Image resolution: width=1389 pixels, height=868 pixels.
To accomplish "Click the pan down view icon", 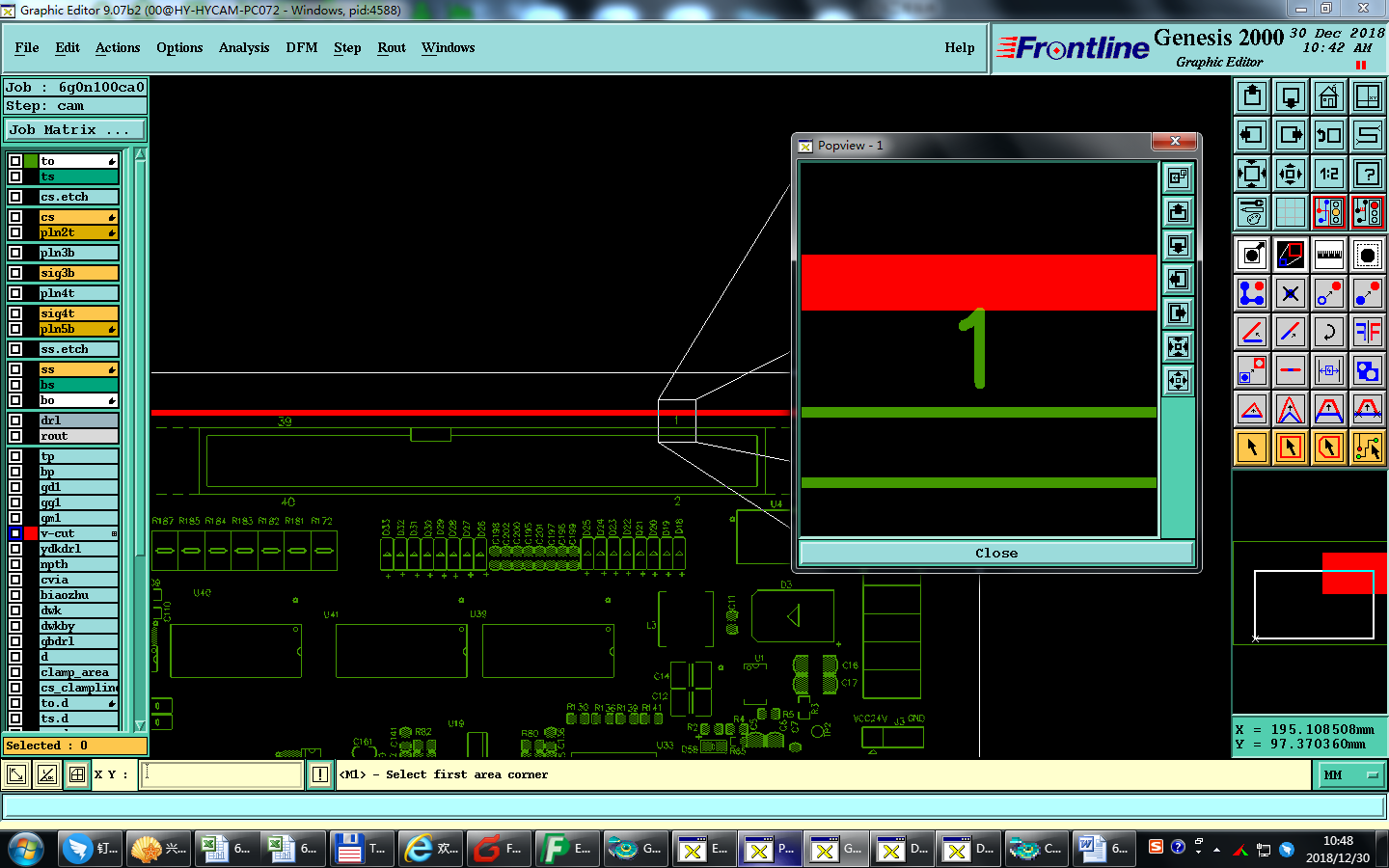I will 1291,96.
